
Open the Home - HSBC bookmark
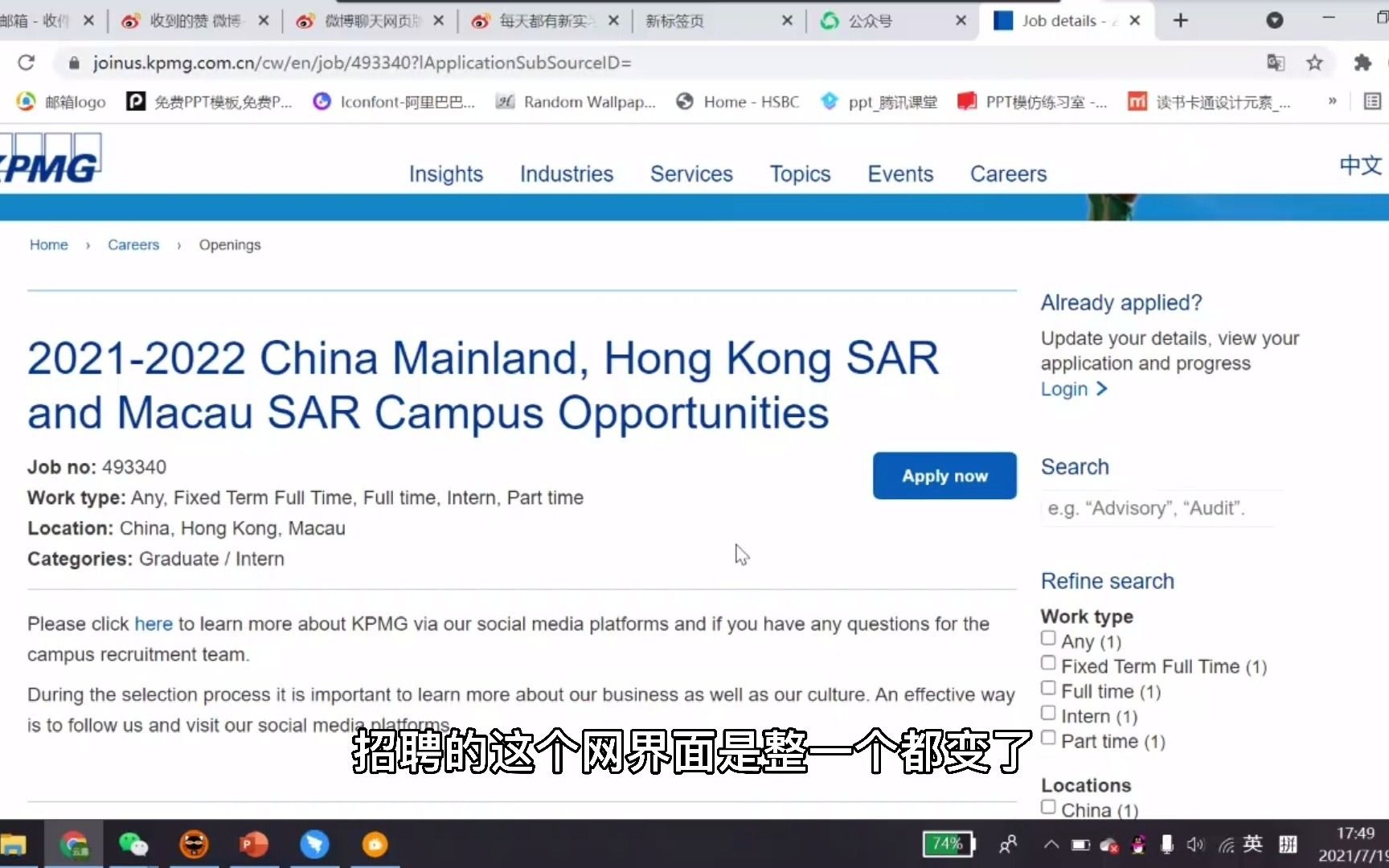[x=738, y=101]
